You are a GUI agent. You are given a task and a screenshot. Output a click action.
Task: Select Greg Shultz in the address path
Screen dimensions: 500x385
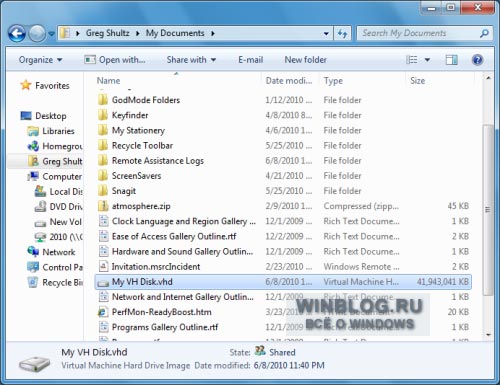click(107, 33)
